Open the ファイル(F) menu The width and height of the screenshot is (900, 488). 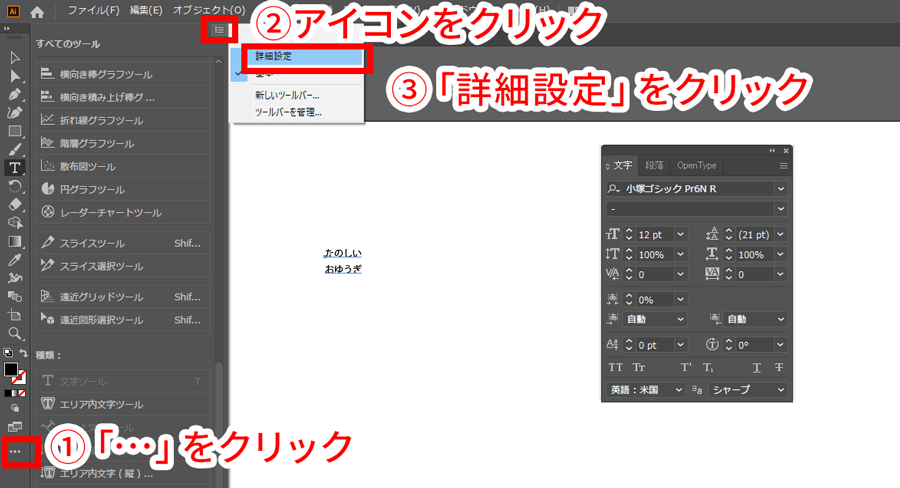tap(94, 10)
